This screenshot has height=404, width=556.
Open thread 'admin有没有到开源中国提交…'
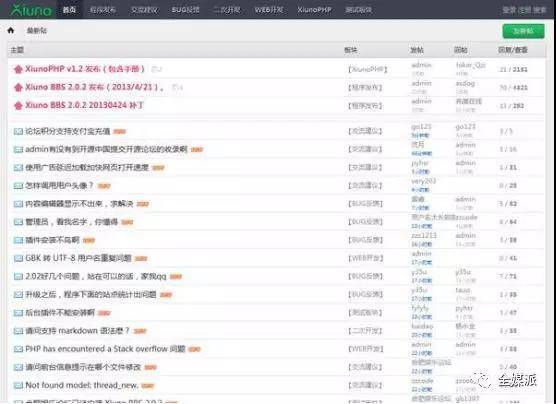click(106, 149)
